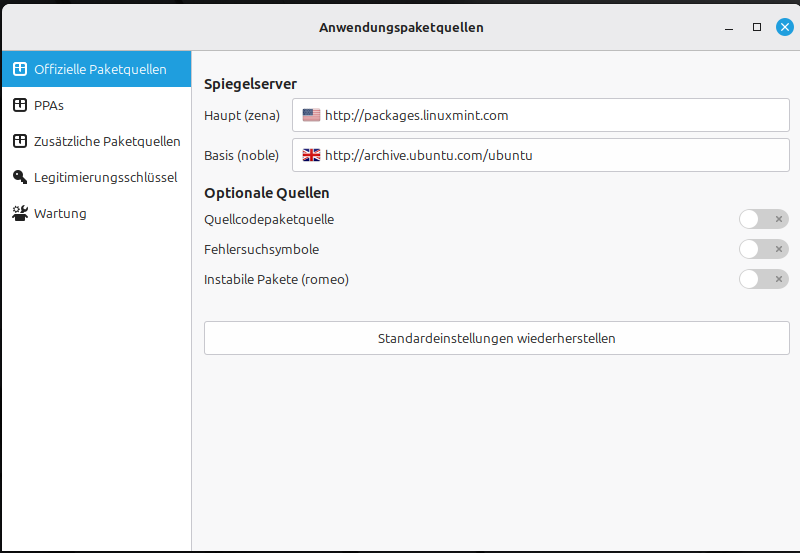Toggle Fehlersuchsymbole on

(763, 249)
